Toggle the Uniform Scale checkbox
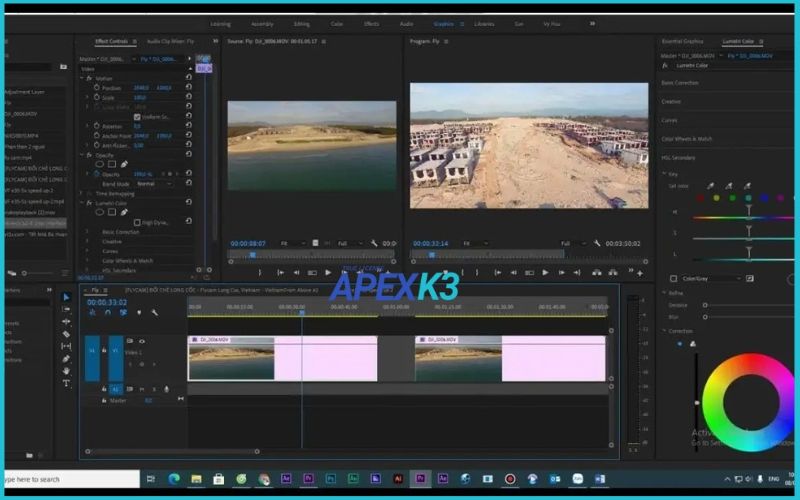The width and height of the screenshot is (800, 500). point(137,117)
